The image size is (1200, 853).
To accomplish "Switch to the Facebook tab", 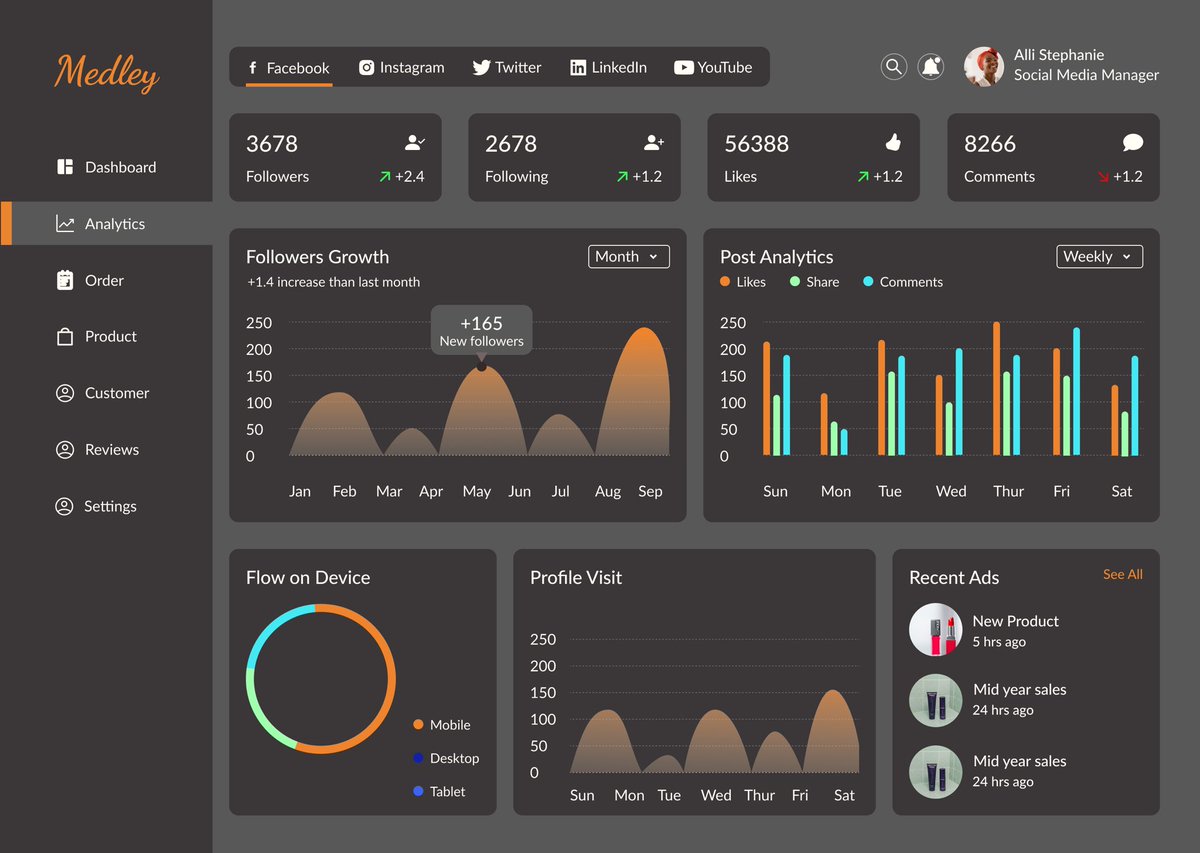I will click(x=289, y=68).
